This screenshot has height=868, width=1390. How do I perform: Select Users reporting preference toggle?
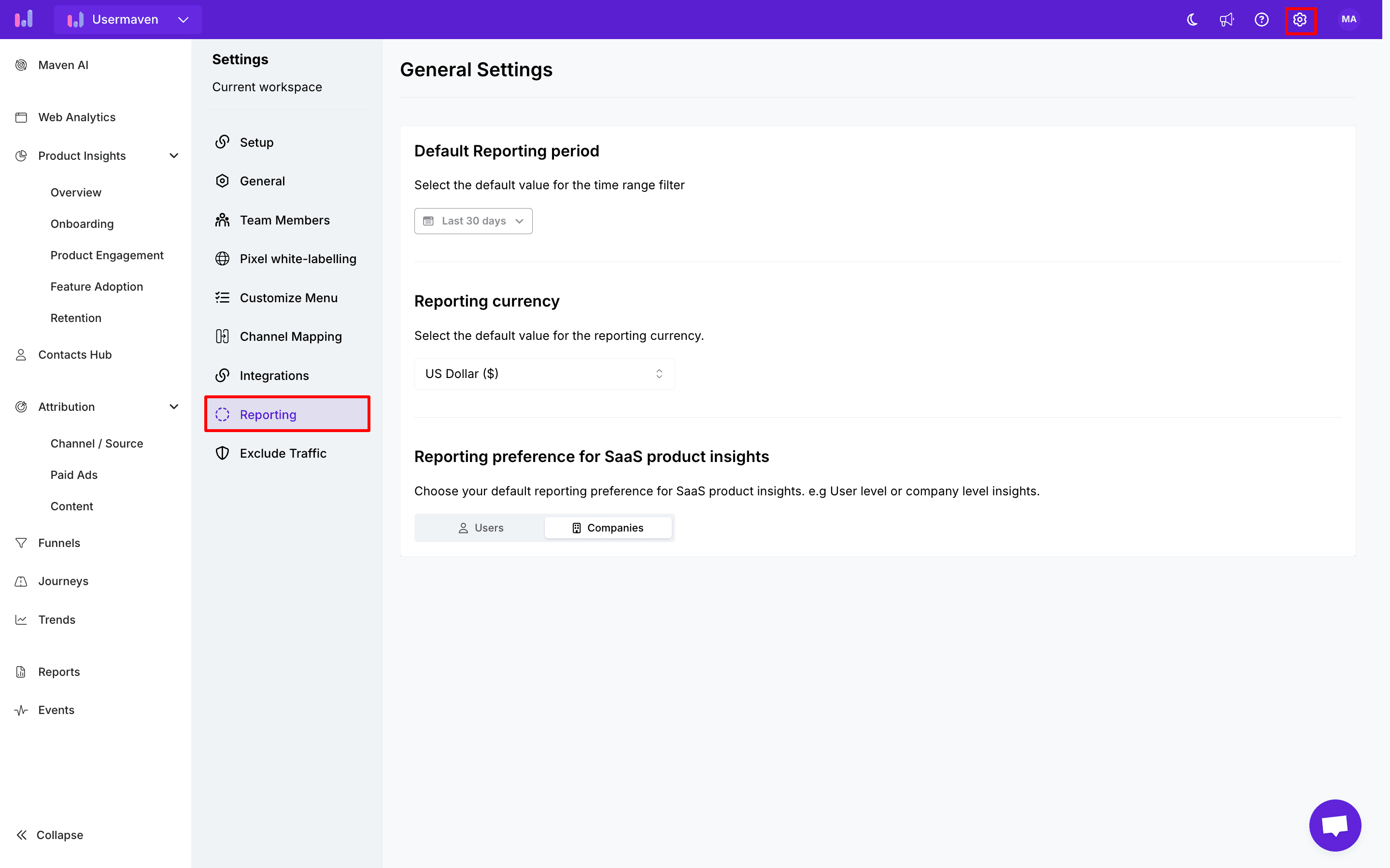[x=480, y=527]
